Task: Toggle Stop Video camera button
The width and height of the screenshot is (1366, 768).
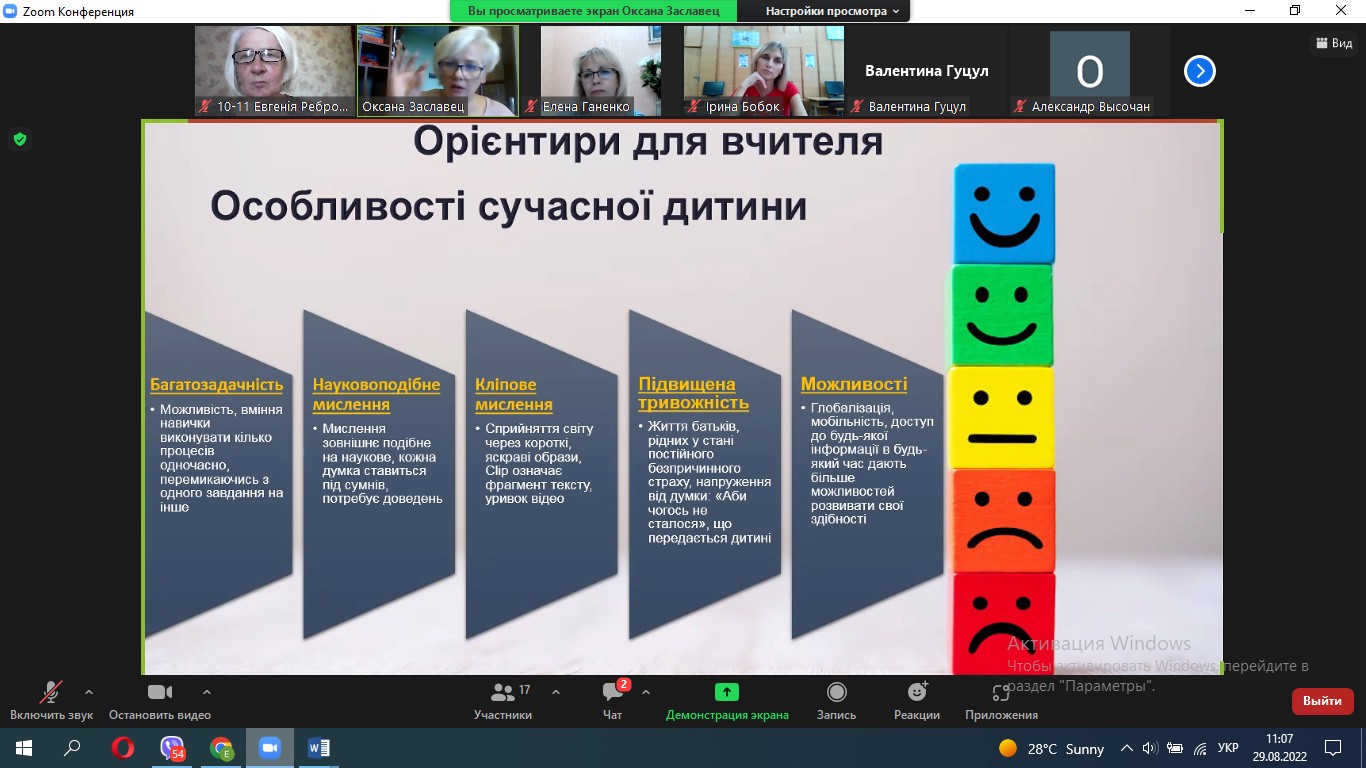Action: [x=160, y=693]
